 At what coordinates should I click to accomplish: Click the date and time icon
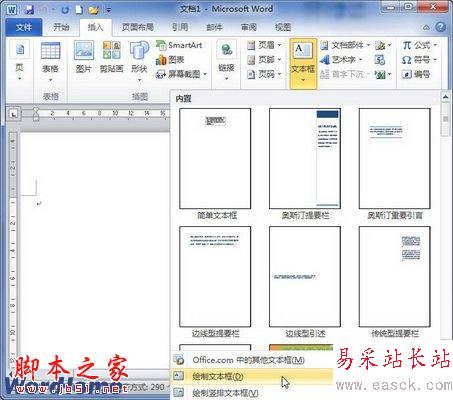(x=380, y=60)
